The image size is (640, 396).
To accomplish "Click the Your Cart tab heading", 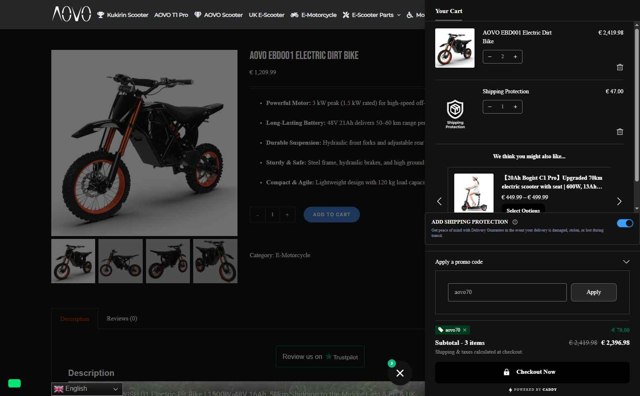I will pyautogui.click(x=449, y=11).
